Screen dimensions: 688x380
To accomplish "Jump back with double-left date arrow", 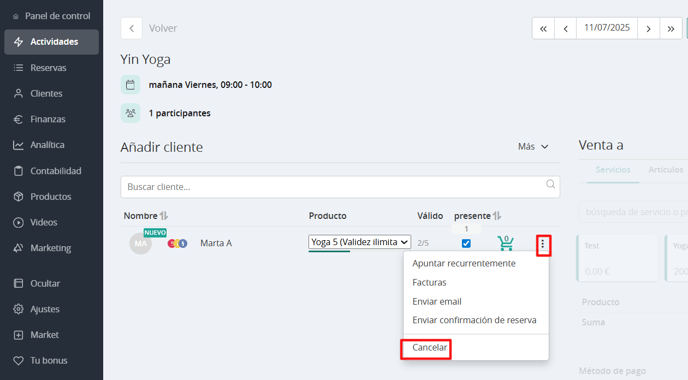I will pyautogui.click(x=543, y=29).
